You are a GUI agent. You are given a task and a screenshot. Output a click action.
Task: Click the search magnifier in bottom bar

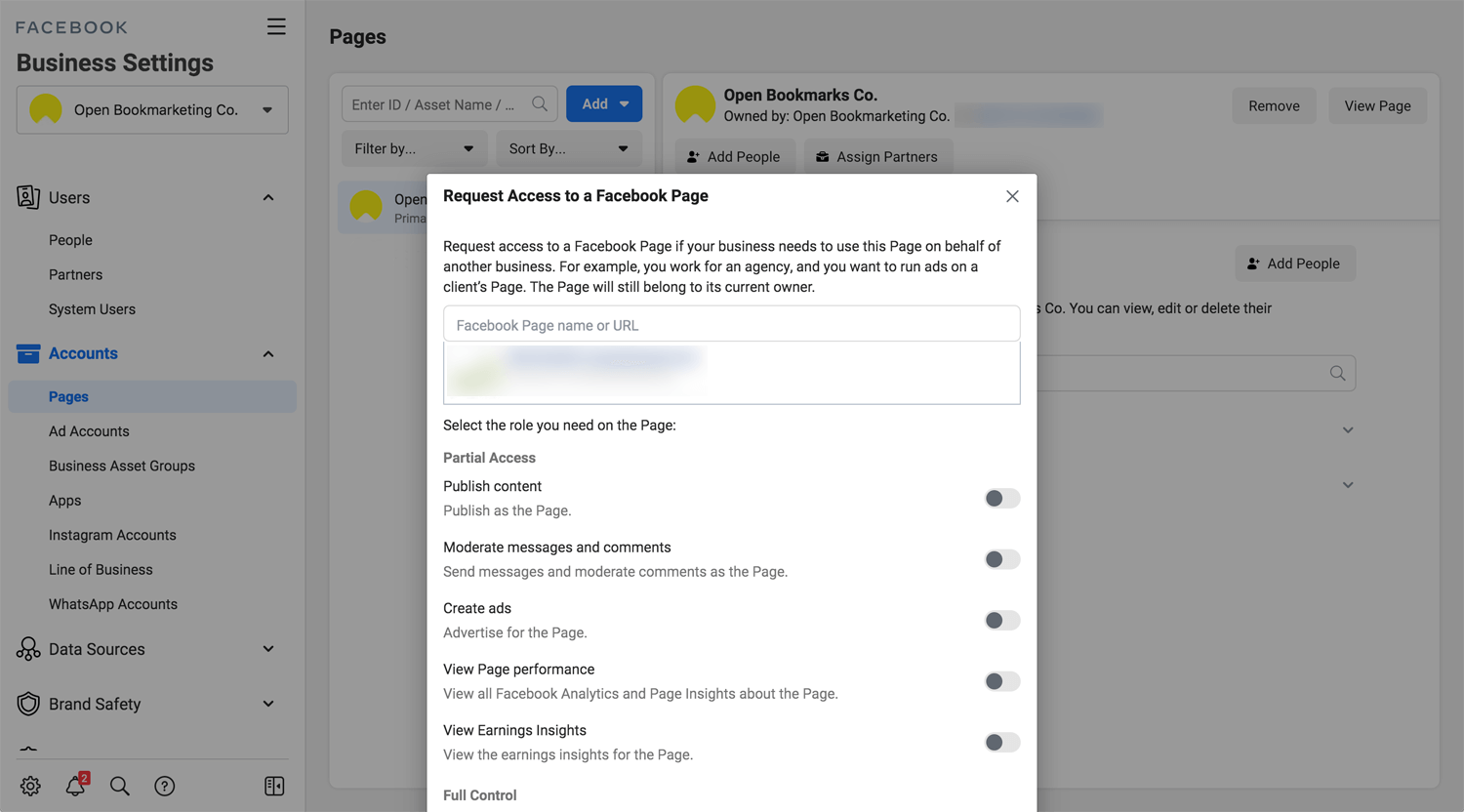click(x=120, y=786)
